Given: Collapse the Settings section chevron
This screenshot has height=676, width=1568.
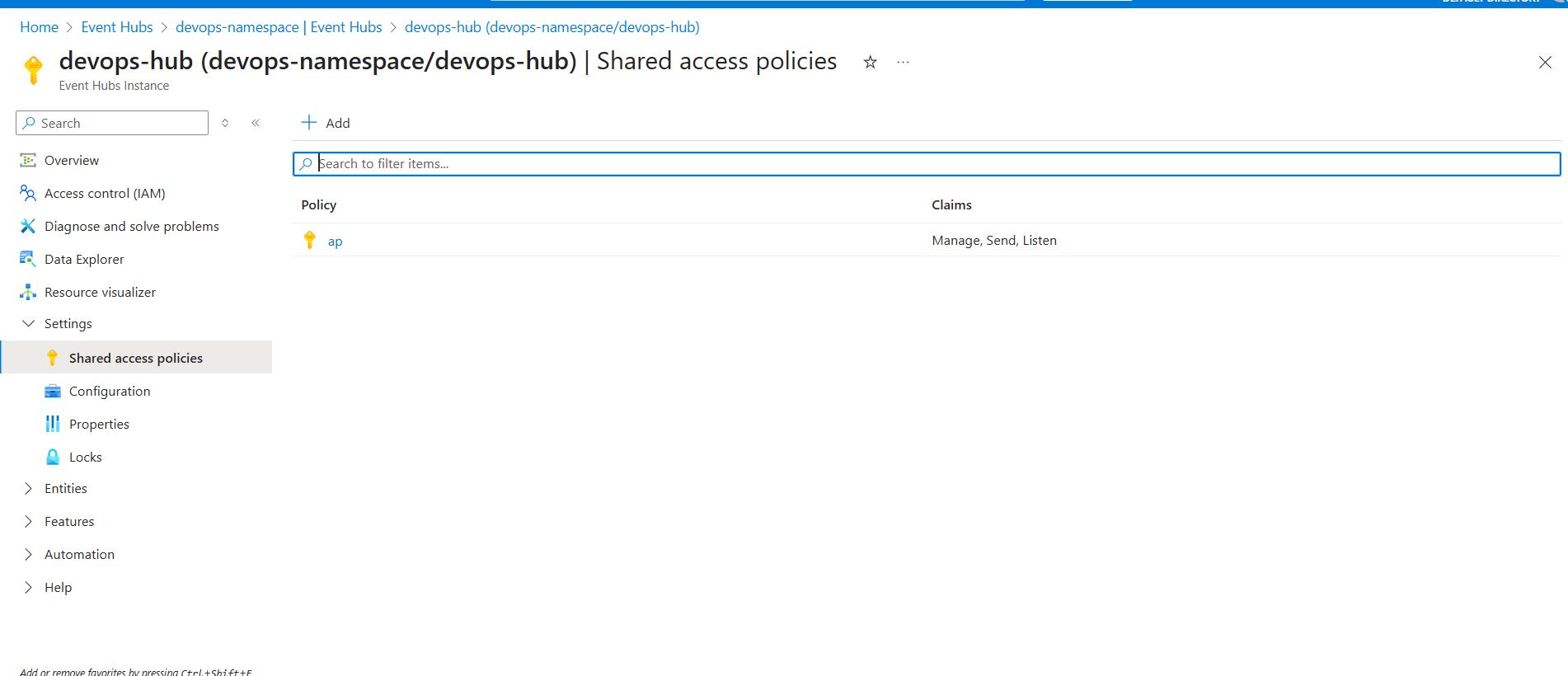Looking at the screenshot, I should pos(28,323).
